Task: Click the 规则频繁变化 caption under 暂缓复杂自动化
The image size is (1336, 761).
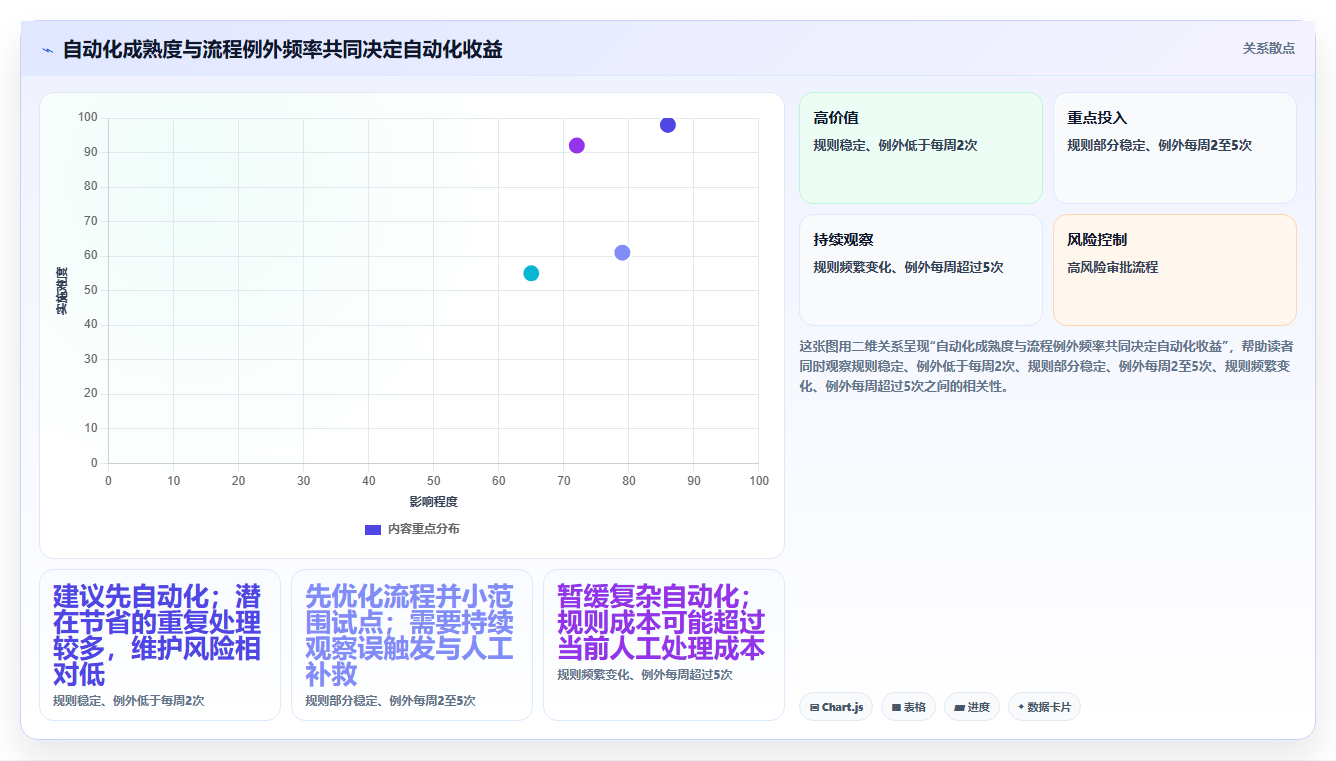Action: click(x=645, y=675)
